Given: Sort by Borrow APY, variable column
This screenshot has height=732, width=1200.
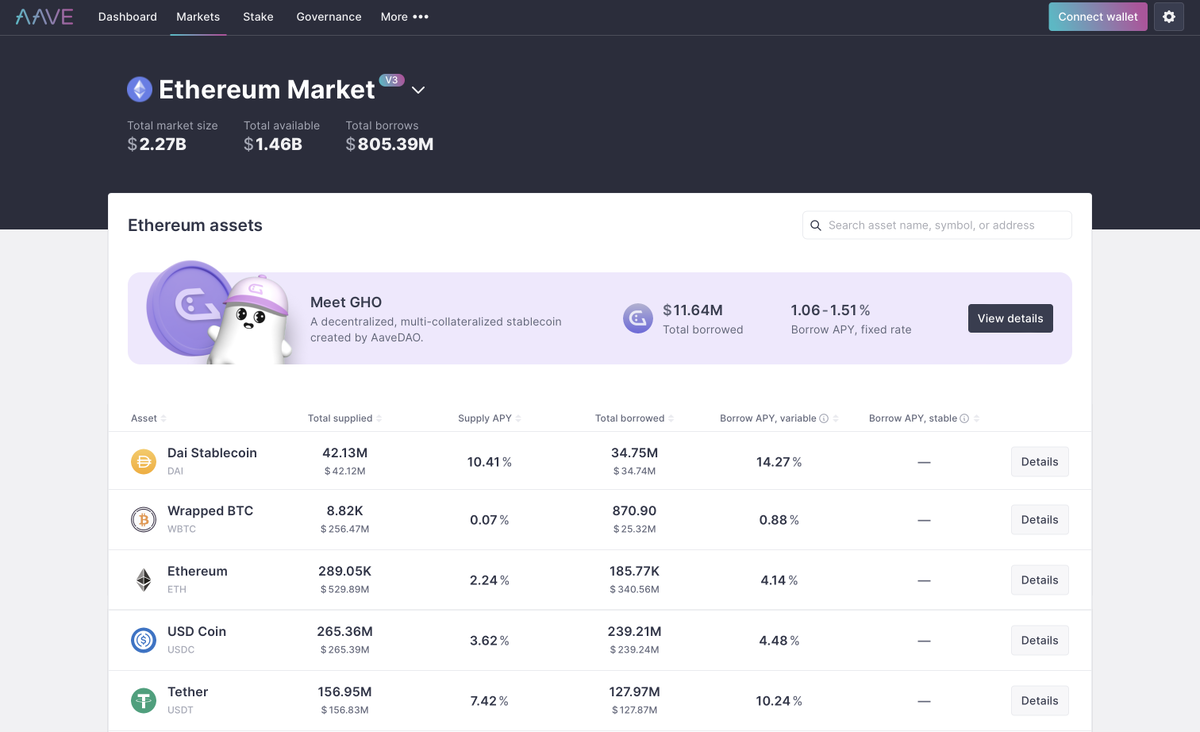Looking at the screenshot, I should 780,419.
